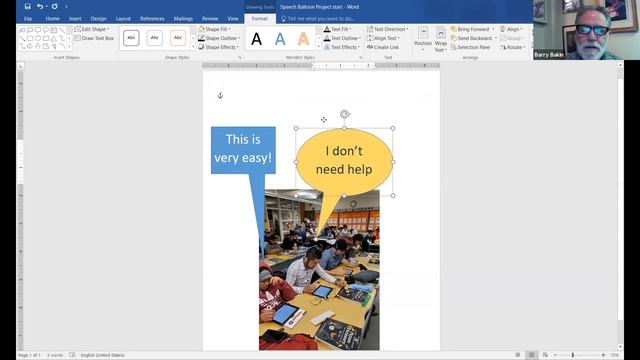640x360 pixels.
Task: Switch to the Insert tab
Action: (75, 19)
